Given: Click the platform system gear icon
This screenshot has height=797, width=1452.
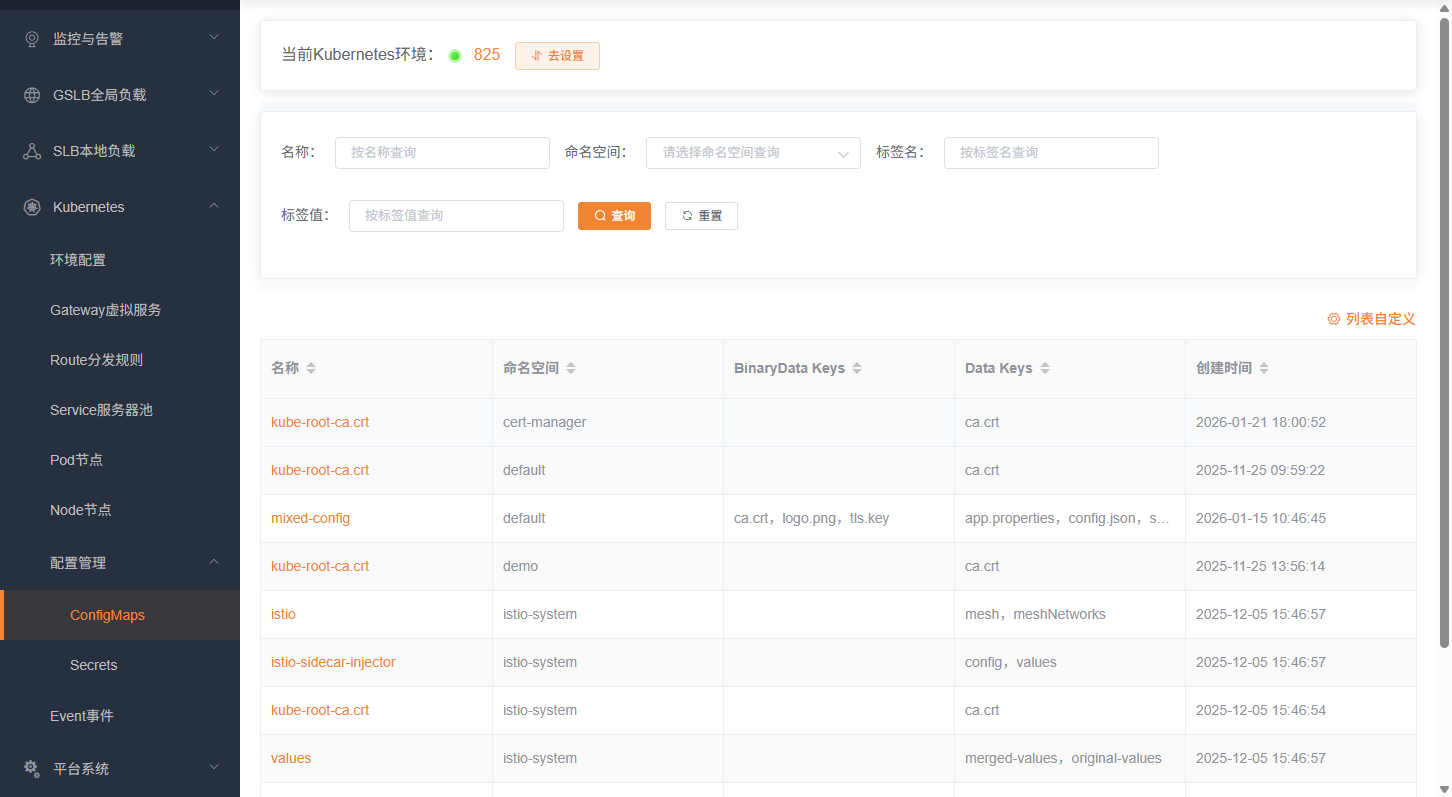Looking at the screenshot, I should pos(32,769).
